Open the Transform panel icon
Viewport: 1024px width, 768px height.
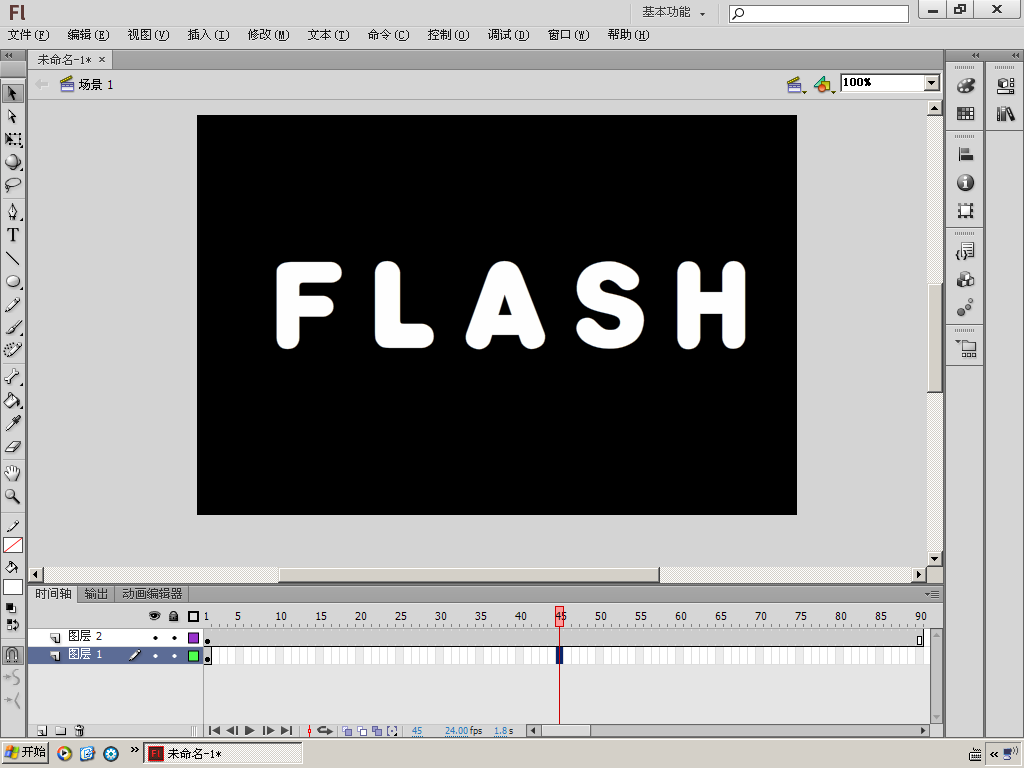point(965,211)
